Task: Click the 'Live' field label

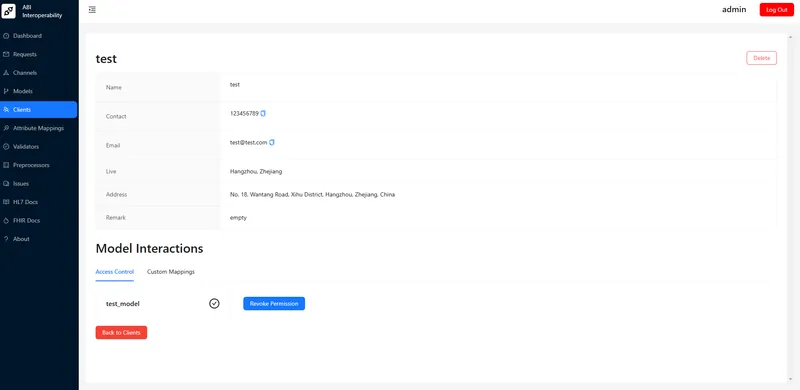Action: click(x=111, y=172)
